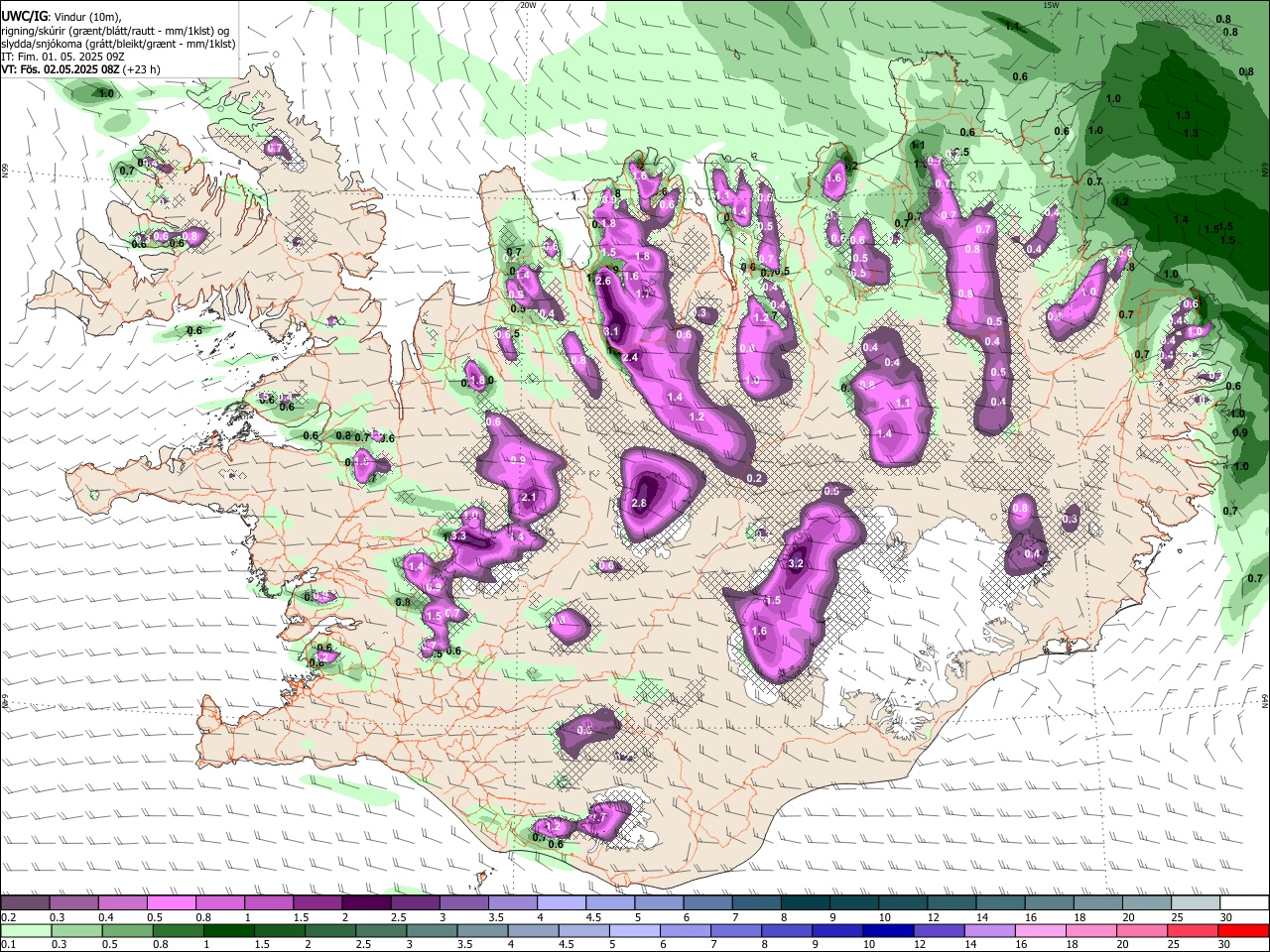Viewport: 1270px width, 952px height.
Task: Click the 2.6 snowfall value on the map
Action: pos(603,281)
